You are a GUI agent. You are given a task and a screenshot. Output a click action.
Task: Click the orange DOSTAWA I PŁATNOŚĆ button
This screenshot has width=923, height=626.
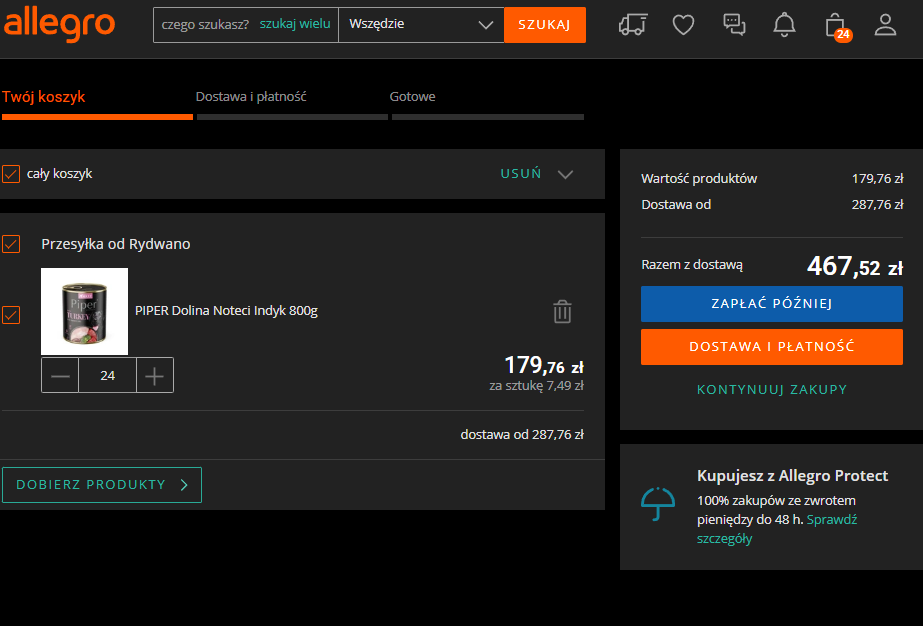coord(772,347)
